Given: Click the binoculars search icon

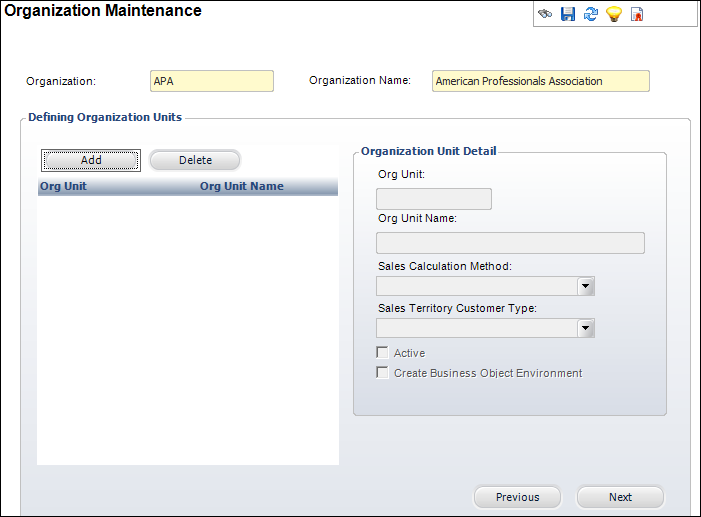Looking at the screenshot, I should click(545, 14).
